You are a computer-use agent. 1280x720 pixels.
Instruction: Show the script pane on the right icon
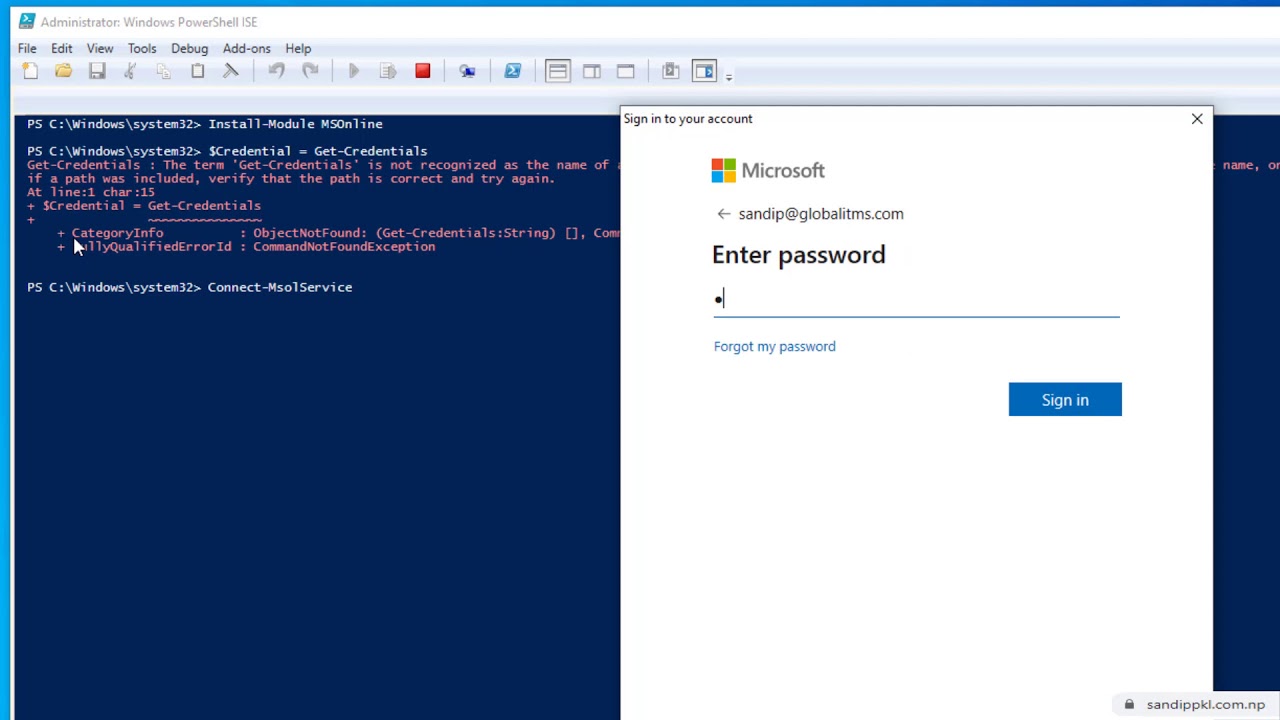(592, 71)
